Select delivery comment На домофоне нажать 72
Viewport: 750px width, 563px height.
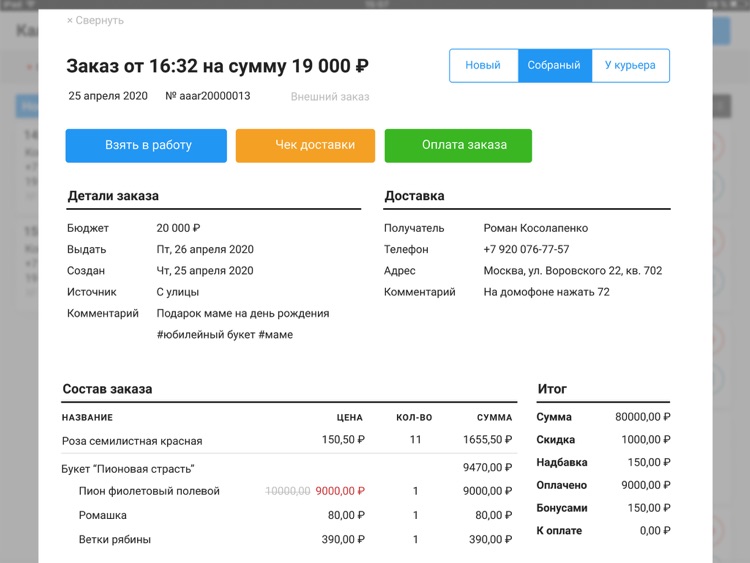coord(547,292)
